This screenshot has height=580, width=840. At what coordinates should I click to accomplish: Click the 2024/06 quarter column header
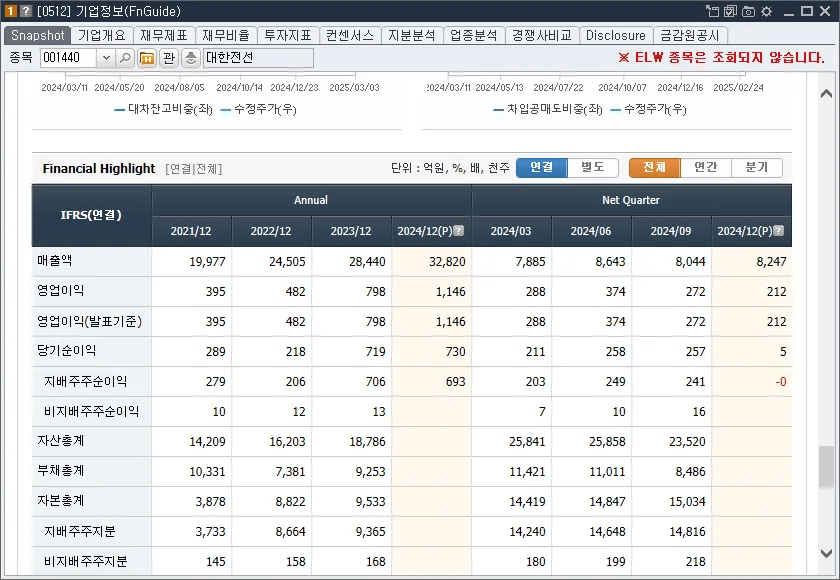pyautogui.click(x=591, y=231)
